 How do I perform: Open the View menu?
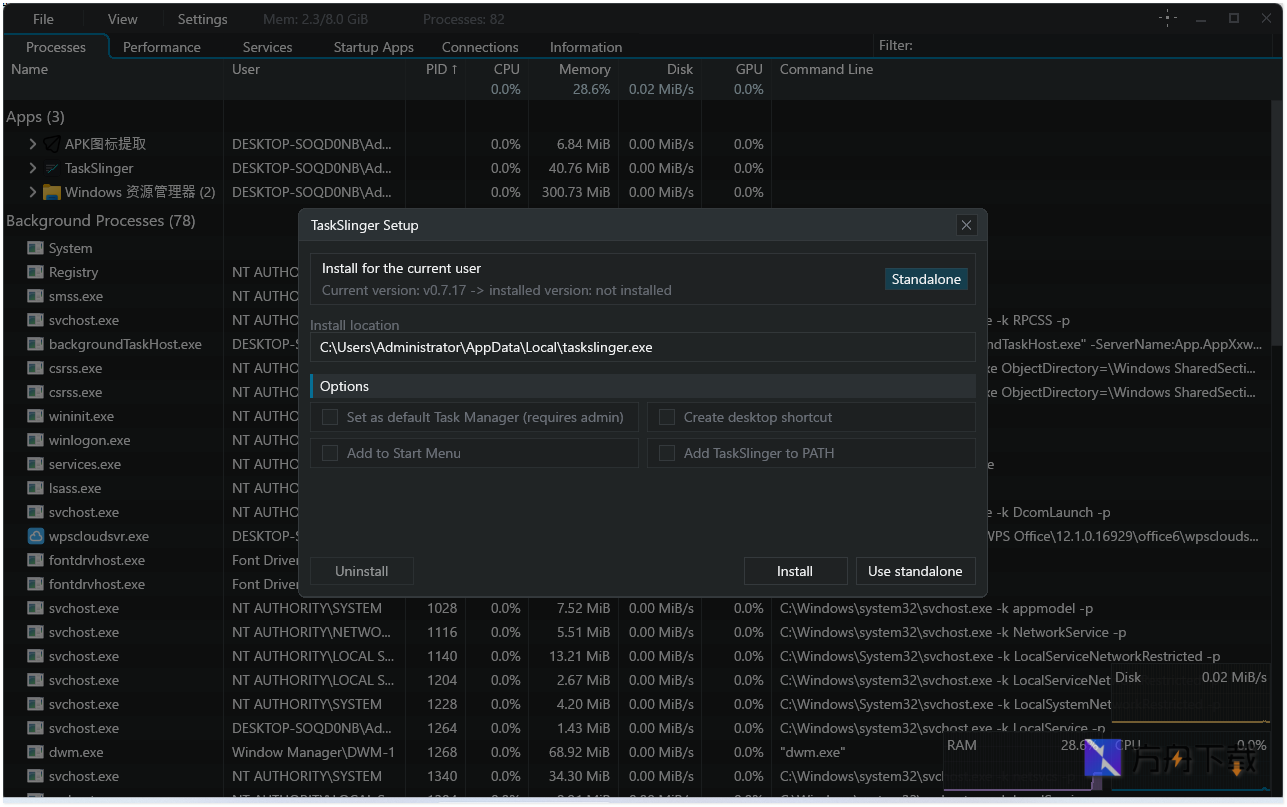point(123,19)
